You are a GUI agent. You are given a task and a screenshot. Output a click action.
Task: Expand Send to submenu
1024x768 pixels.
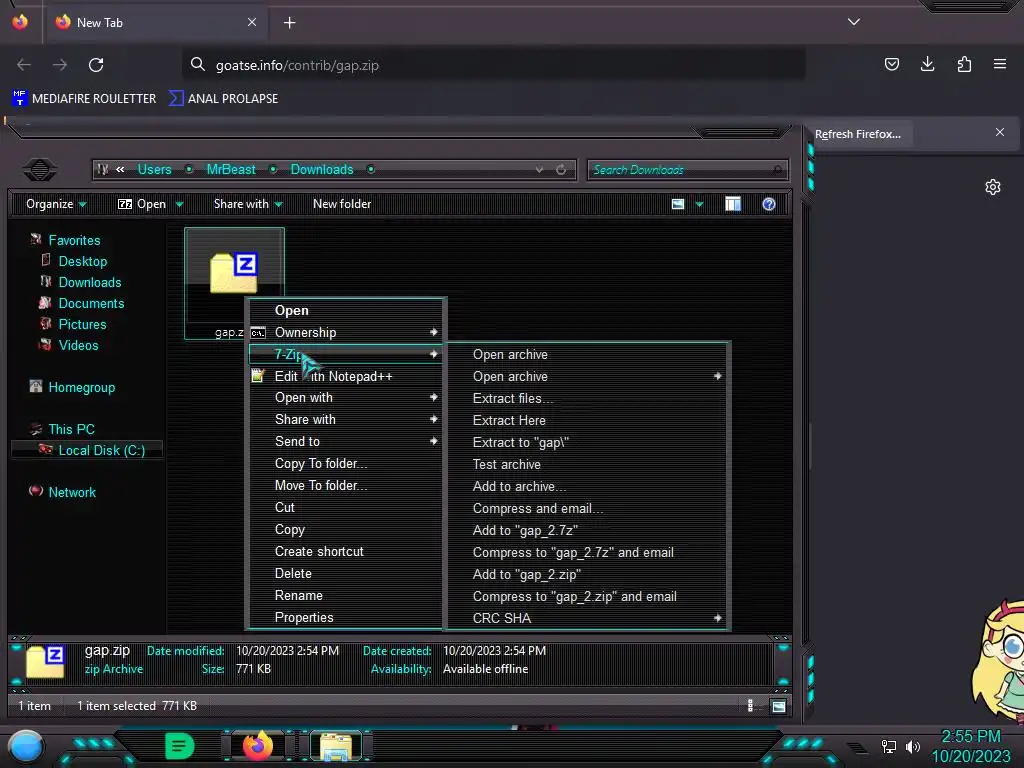pos(346,441)
